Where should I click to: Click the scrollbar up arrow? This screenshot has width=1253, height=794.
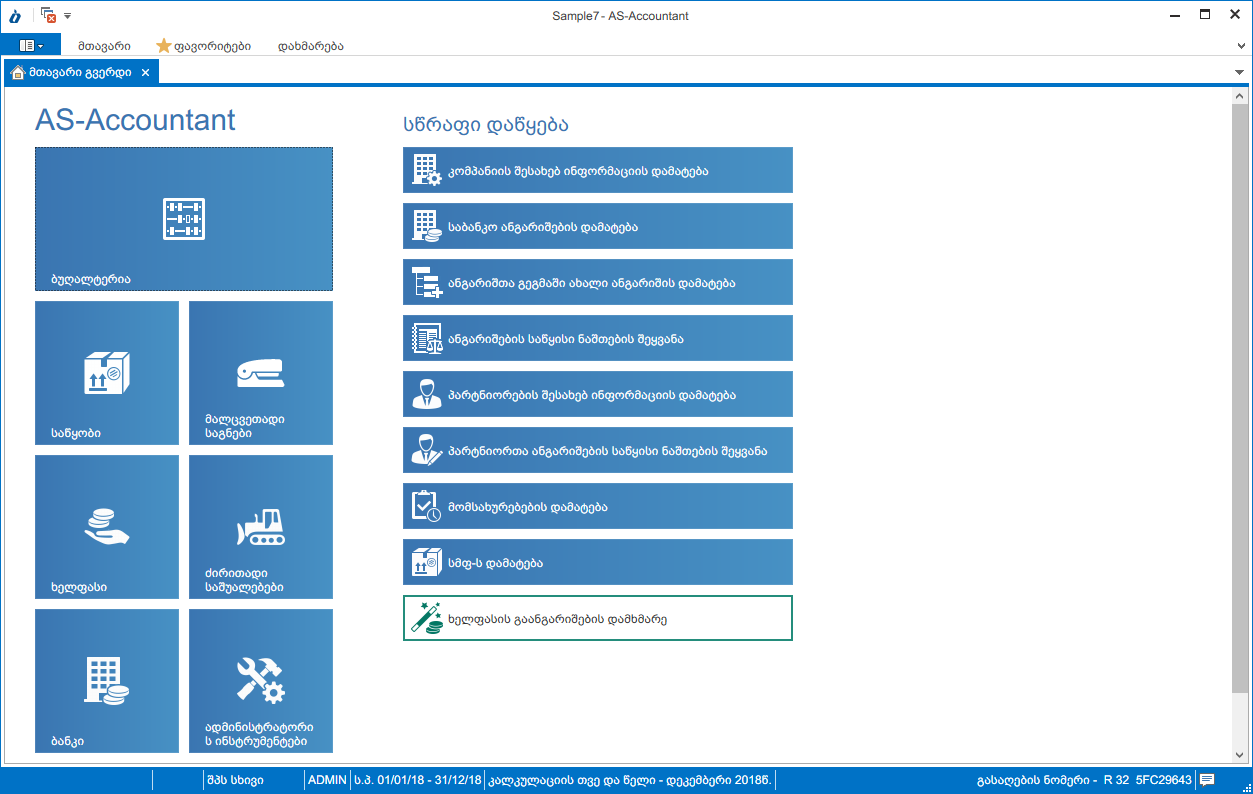point(1240,96)
